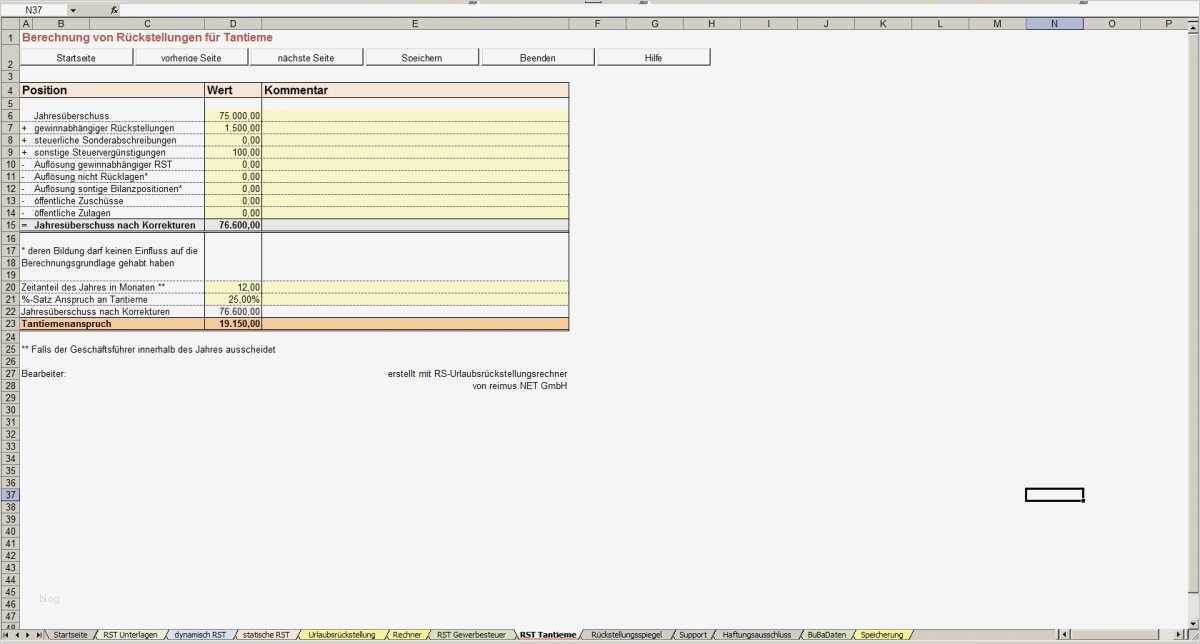Screen dimensions: 1200x644
Task: Click the Tantieme percentage value 25,00%
Action: point(233,299)
